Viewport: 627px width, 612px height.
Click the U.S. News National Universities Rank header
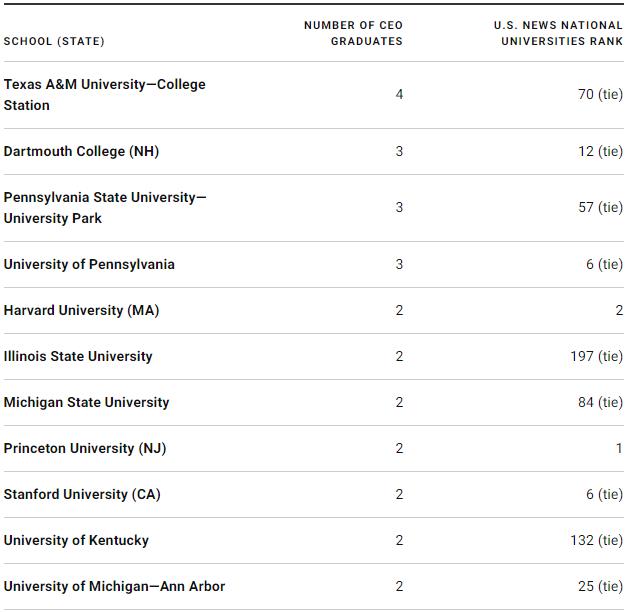[557, 33]
